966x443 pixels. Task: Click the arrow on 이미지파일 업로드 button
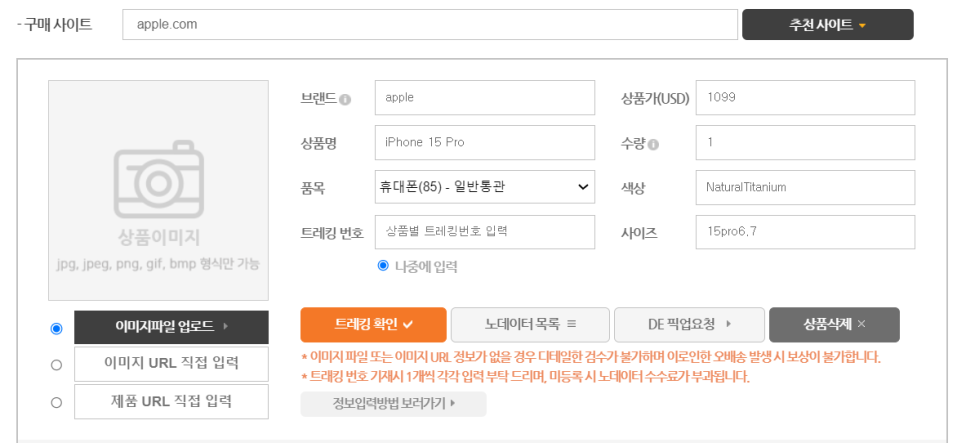[225, 327]
